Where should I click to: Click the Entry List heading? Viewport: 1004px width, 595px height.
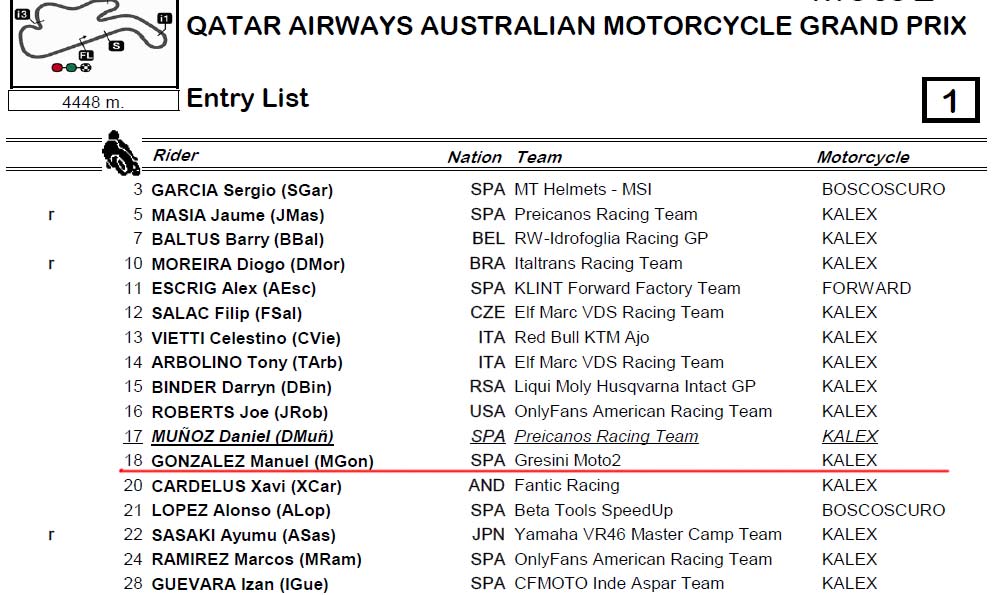pos(247,98)
